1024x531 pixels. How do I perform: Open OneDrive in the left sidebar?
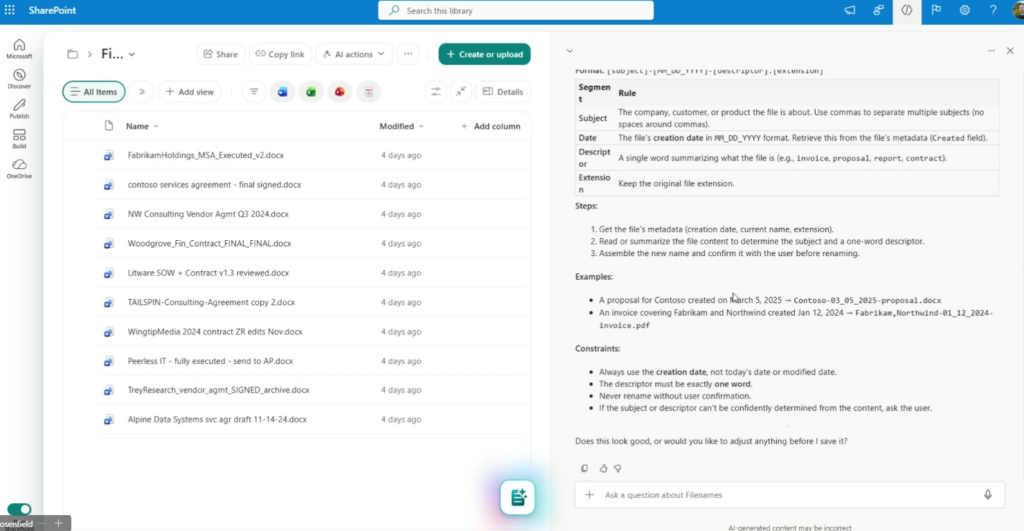(x=19, y=169)
